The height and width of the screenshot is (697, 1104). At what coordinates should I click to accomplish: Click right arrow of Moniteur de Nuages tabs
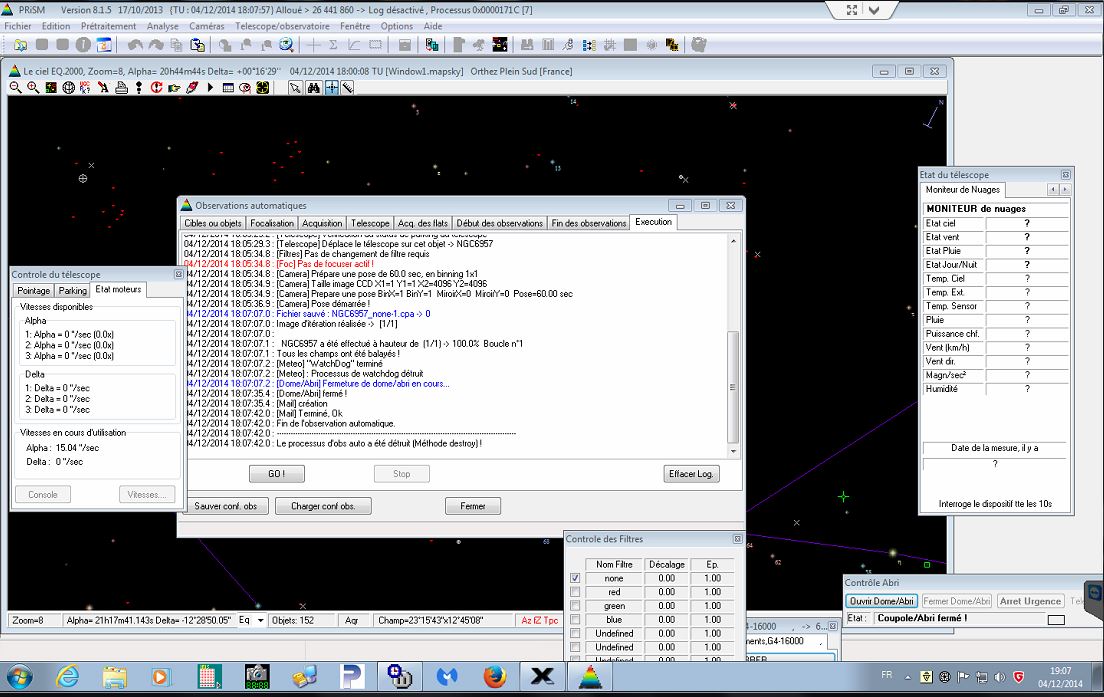1065,190
